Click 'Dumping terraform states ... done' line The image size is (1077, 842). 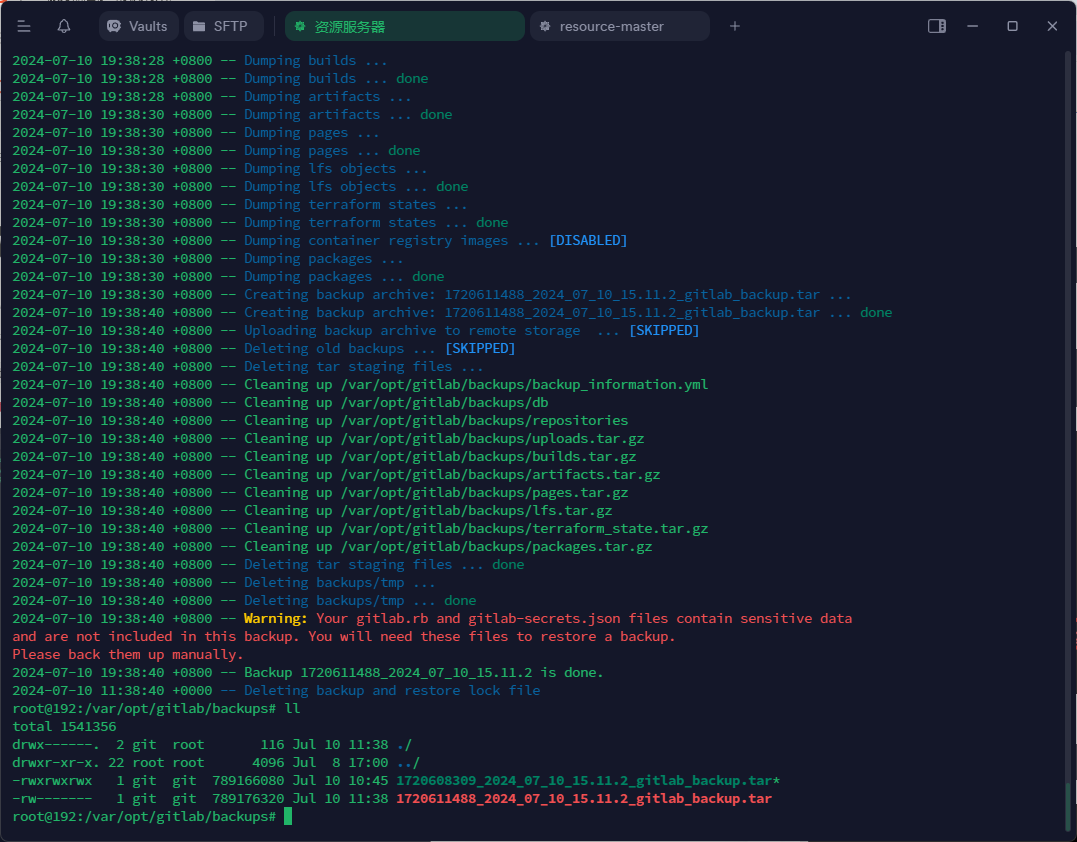pos(376,223)
